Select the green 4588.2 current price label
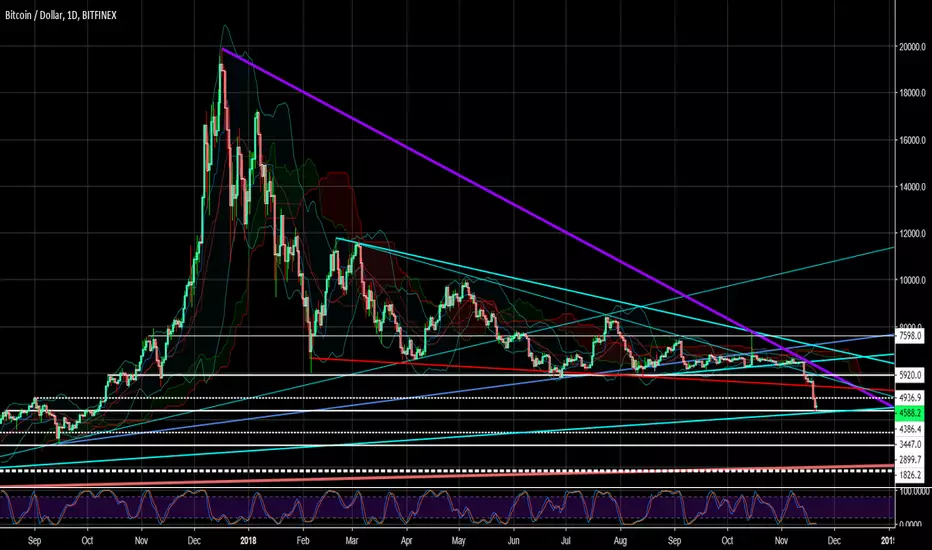The image size is (932, 550). coord(909,413)
